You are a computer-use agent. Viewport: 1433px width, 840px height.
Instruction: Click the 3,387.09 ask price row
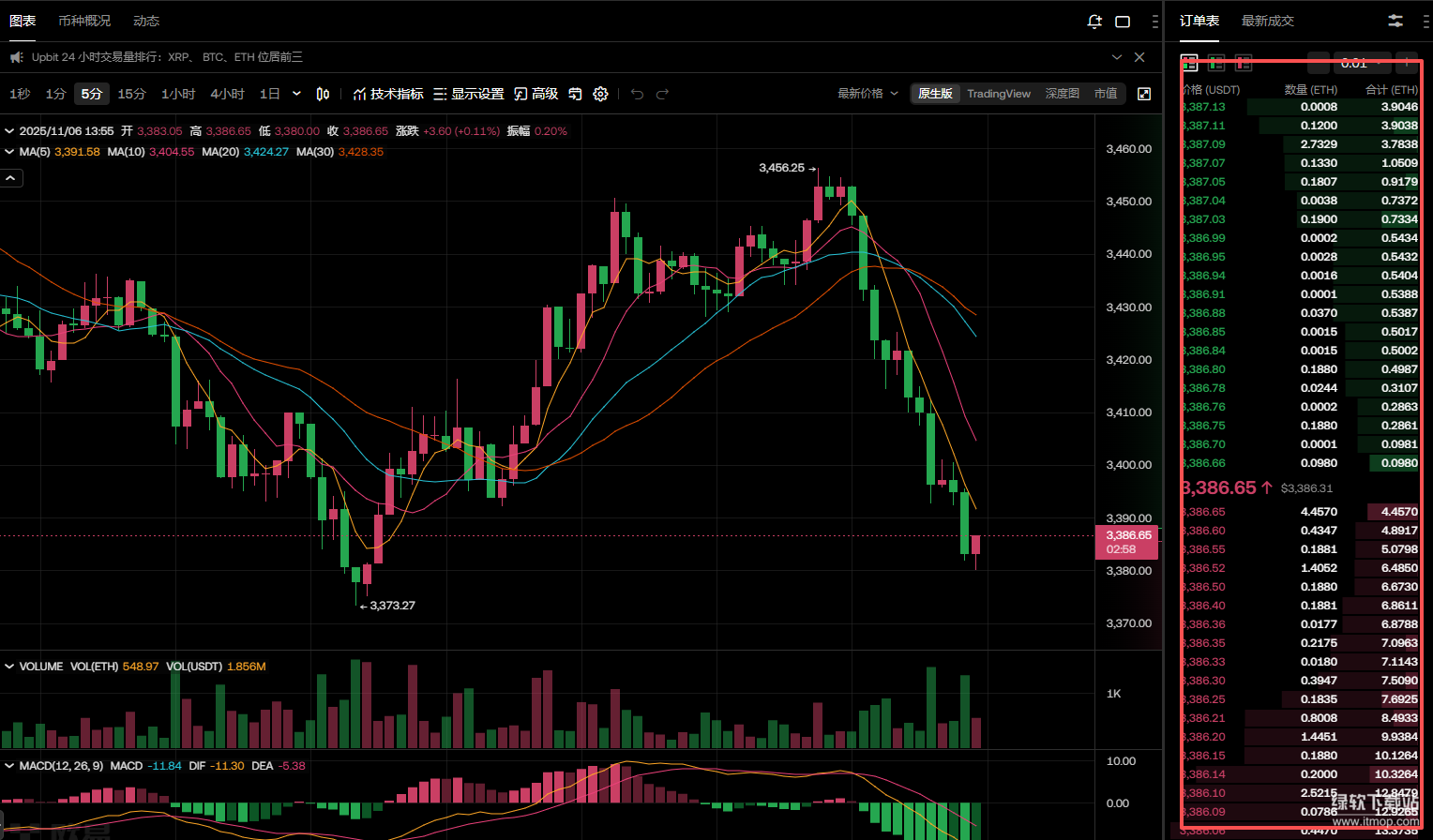1300,144
